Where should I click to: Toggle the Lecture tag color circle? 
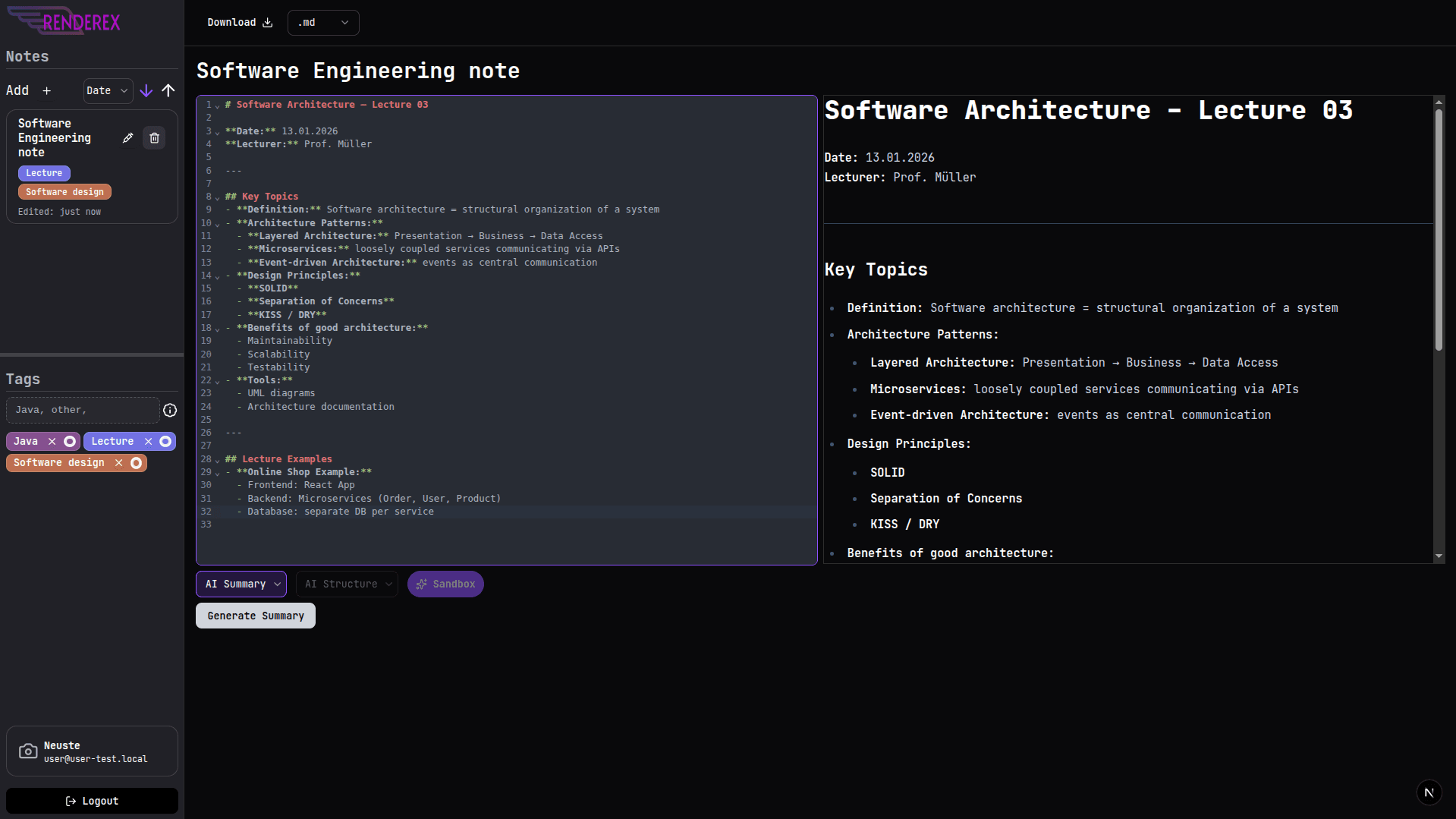(165, 442)
